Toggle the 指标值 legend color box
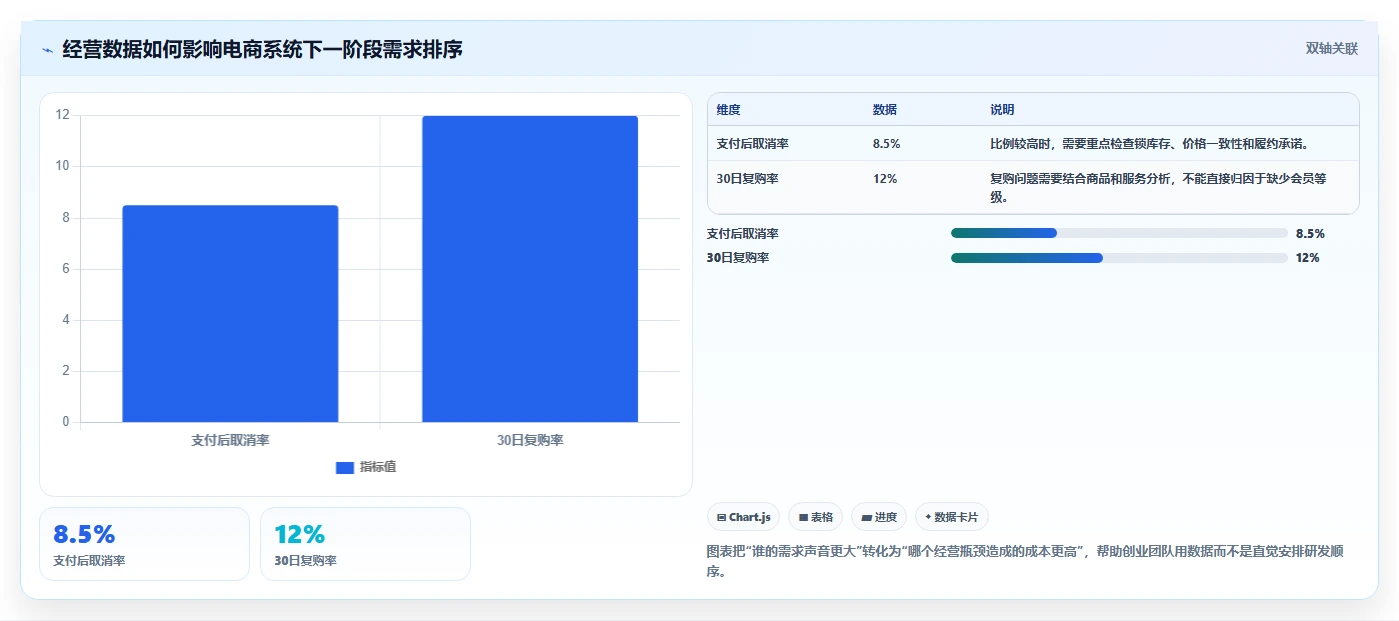 [x=345, y=467]
